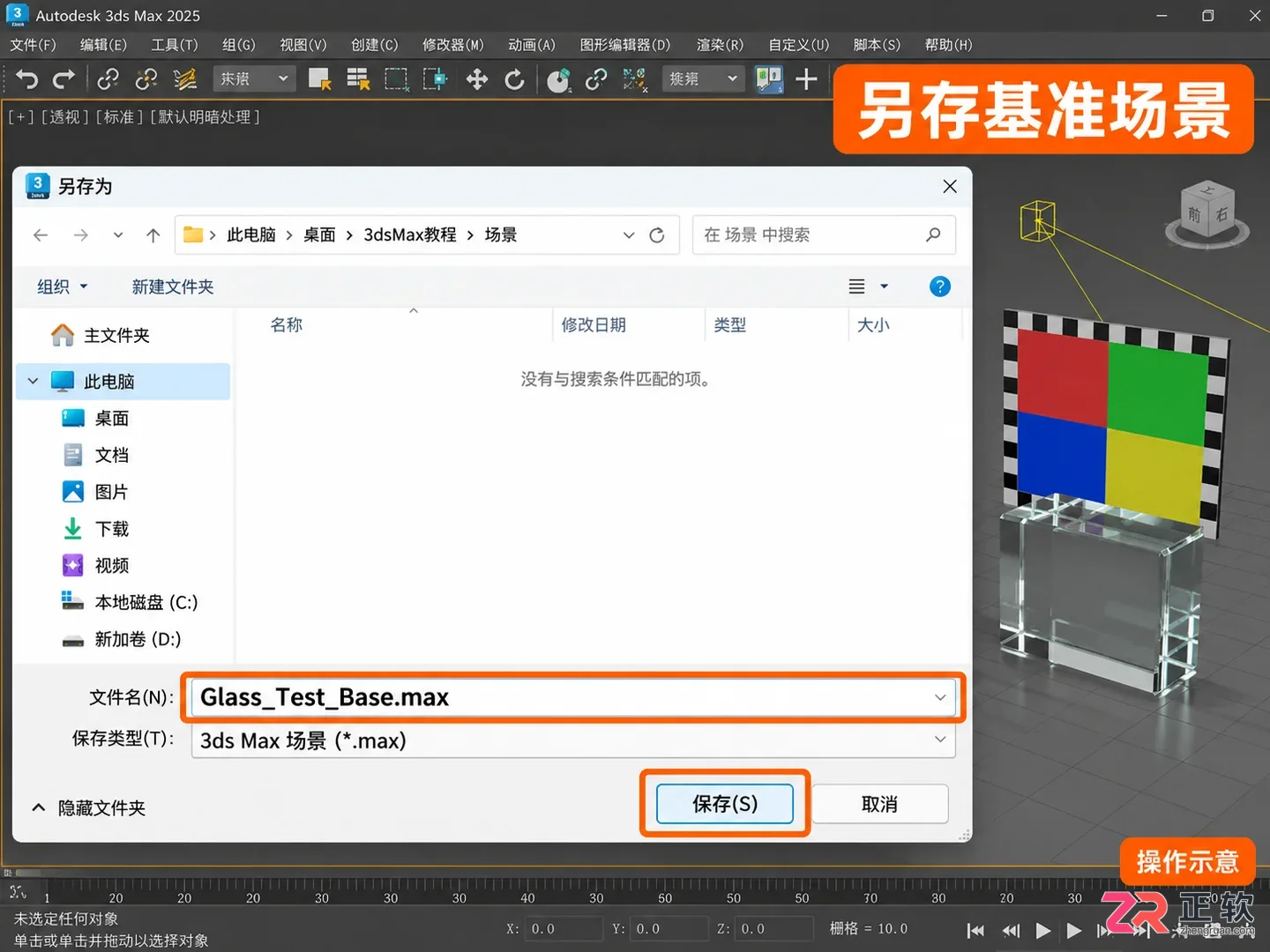
Task: Select the Link tool icon
Action: click(108, 79)
